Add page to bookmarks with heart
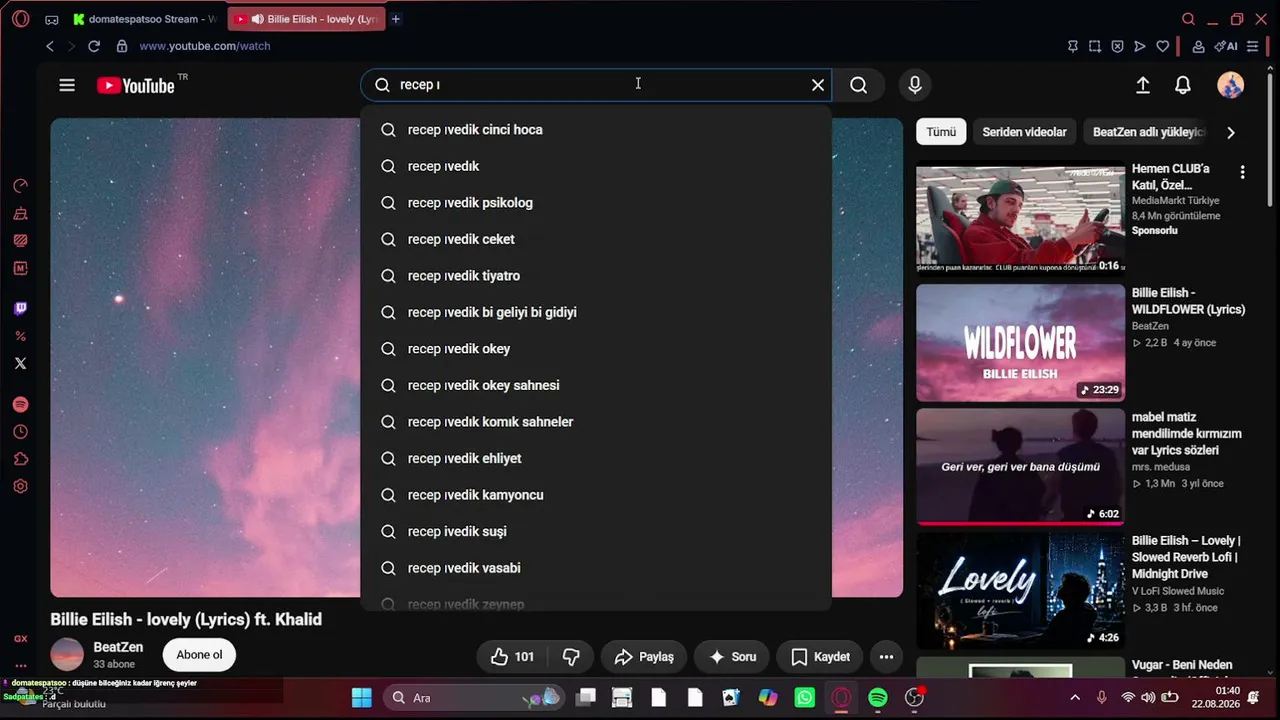 click(x=1162, y=46)
